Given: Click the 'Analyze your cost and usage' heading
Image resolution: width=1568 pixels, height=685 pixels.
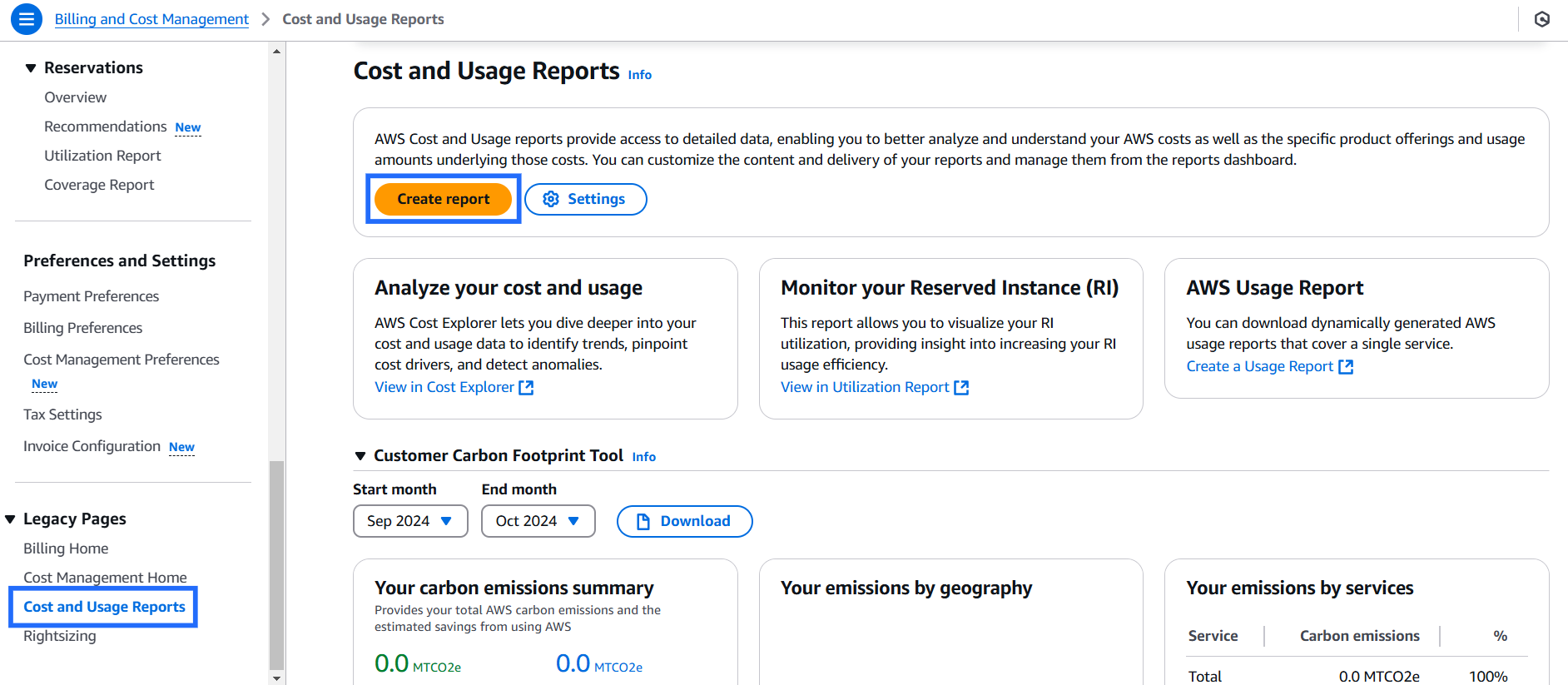Looking at the screenshot, I should point(509,288).
